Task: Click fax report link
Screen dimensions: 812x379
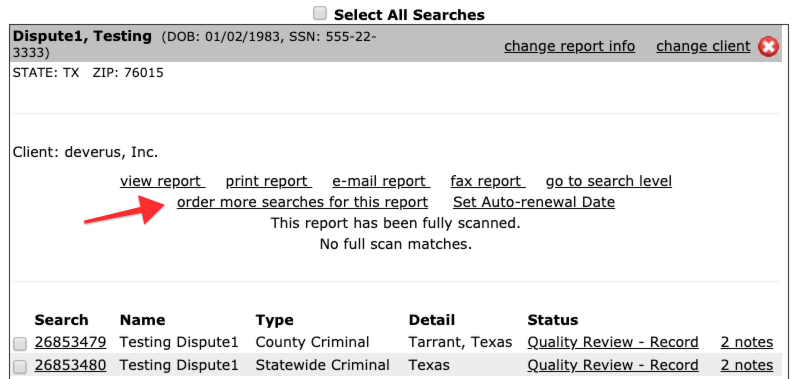Action: (x=488, y=181)
